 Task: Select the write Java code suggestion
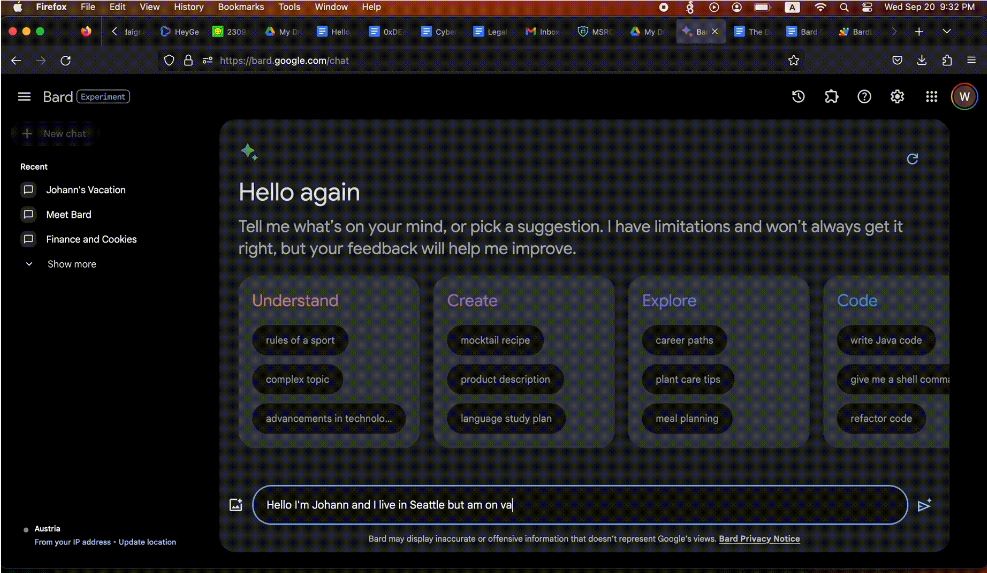(886, 340)
